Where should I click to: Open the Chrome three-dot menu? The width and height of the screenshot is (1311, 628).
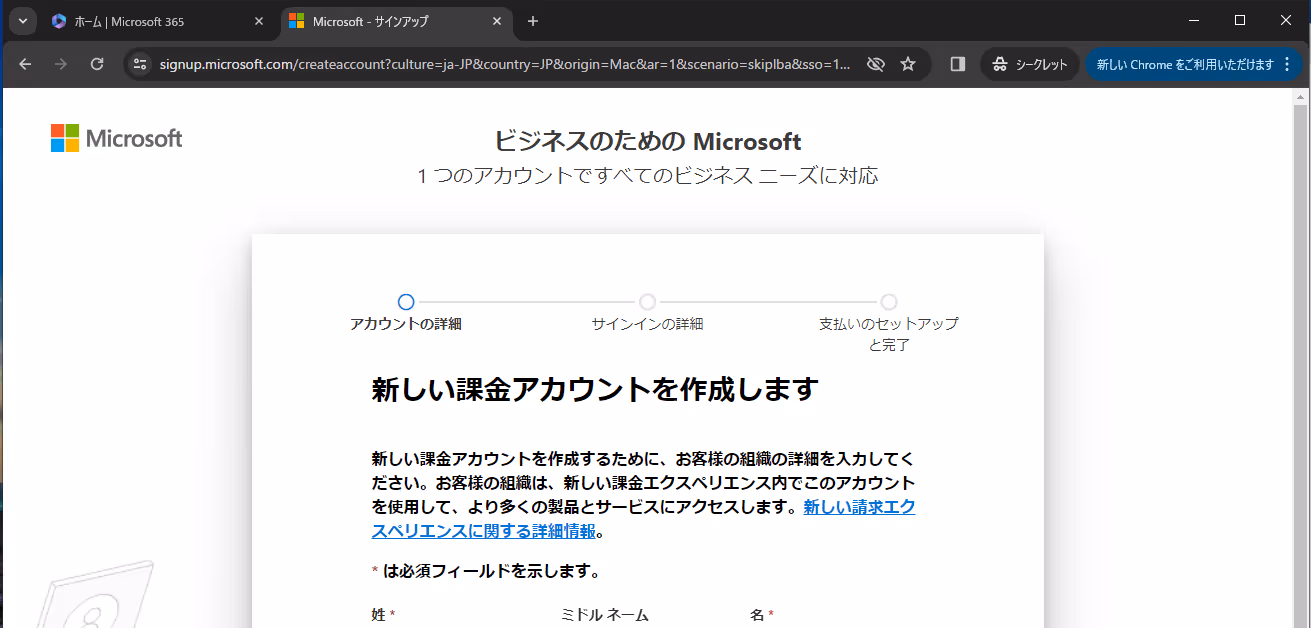click(1287, 64)
